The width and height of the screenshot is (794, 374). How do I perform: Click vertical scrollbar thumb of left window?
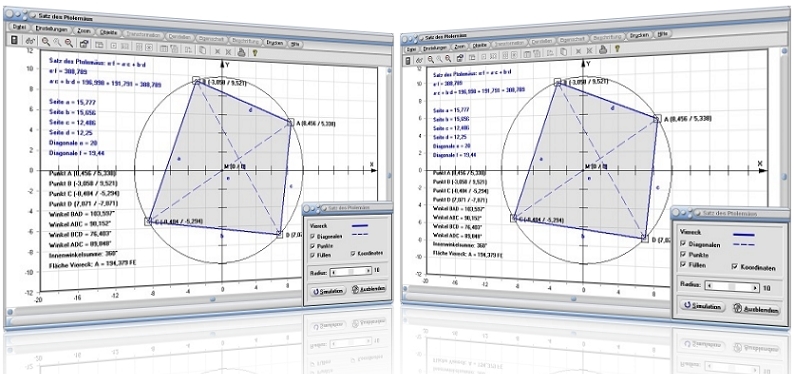point(389,175)
